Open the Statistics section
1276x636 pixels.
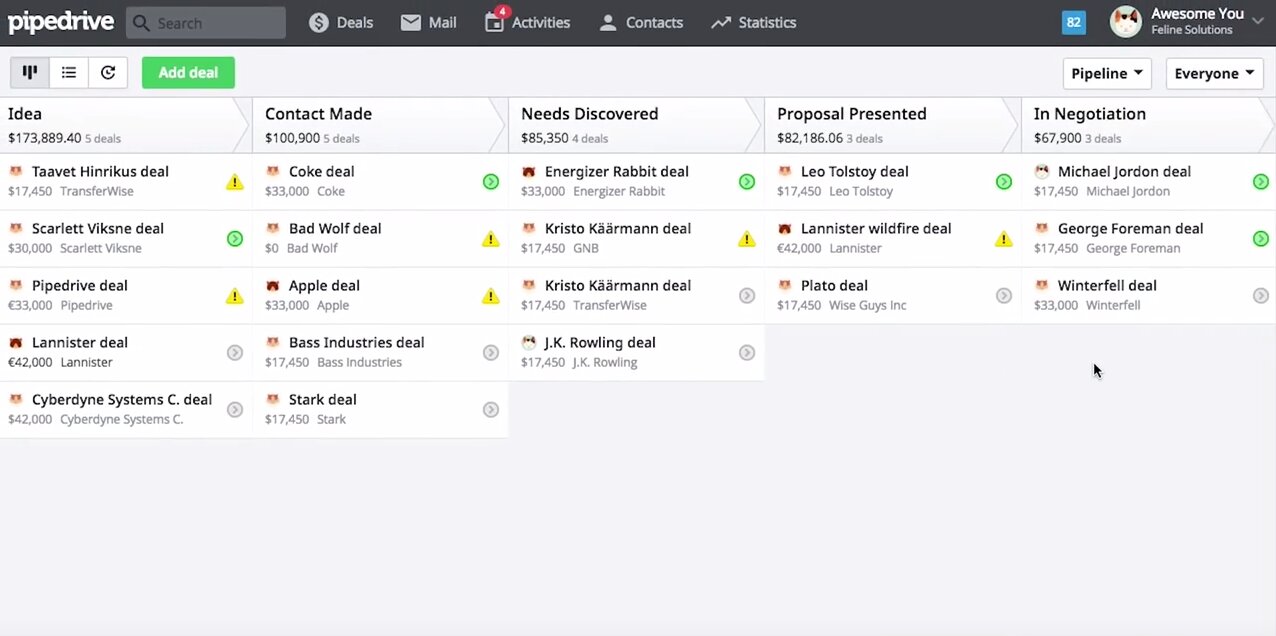753,22
